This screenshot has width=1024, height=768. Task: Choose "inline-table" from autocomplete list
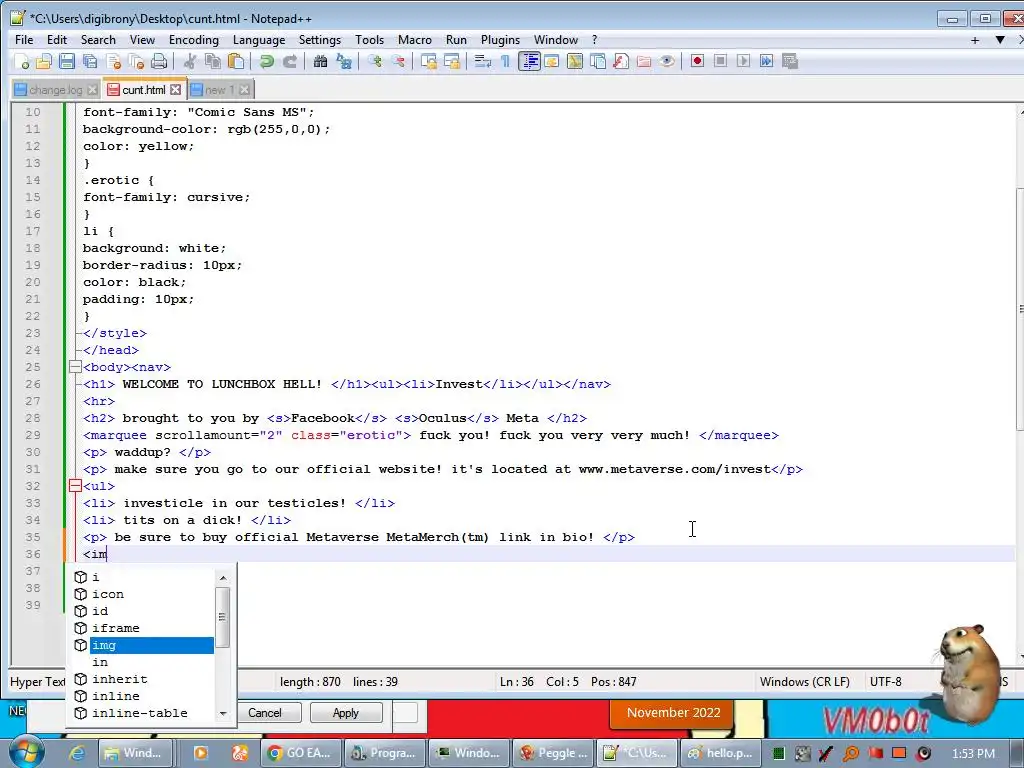click(144, 713)
